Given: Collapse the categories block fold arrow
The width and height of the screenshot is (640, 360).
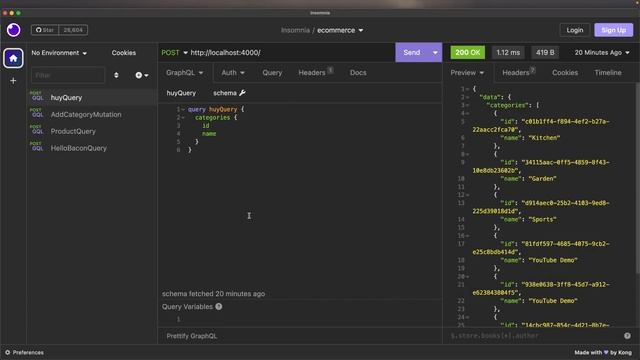Looking at the screenshot, I should click(183, 118).
